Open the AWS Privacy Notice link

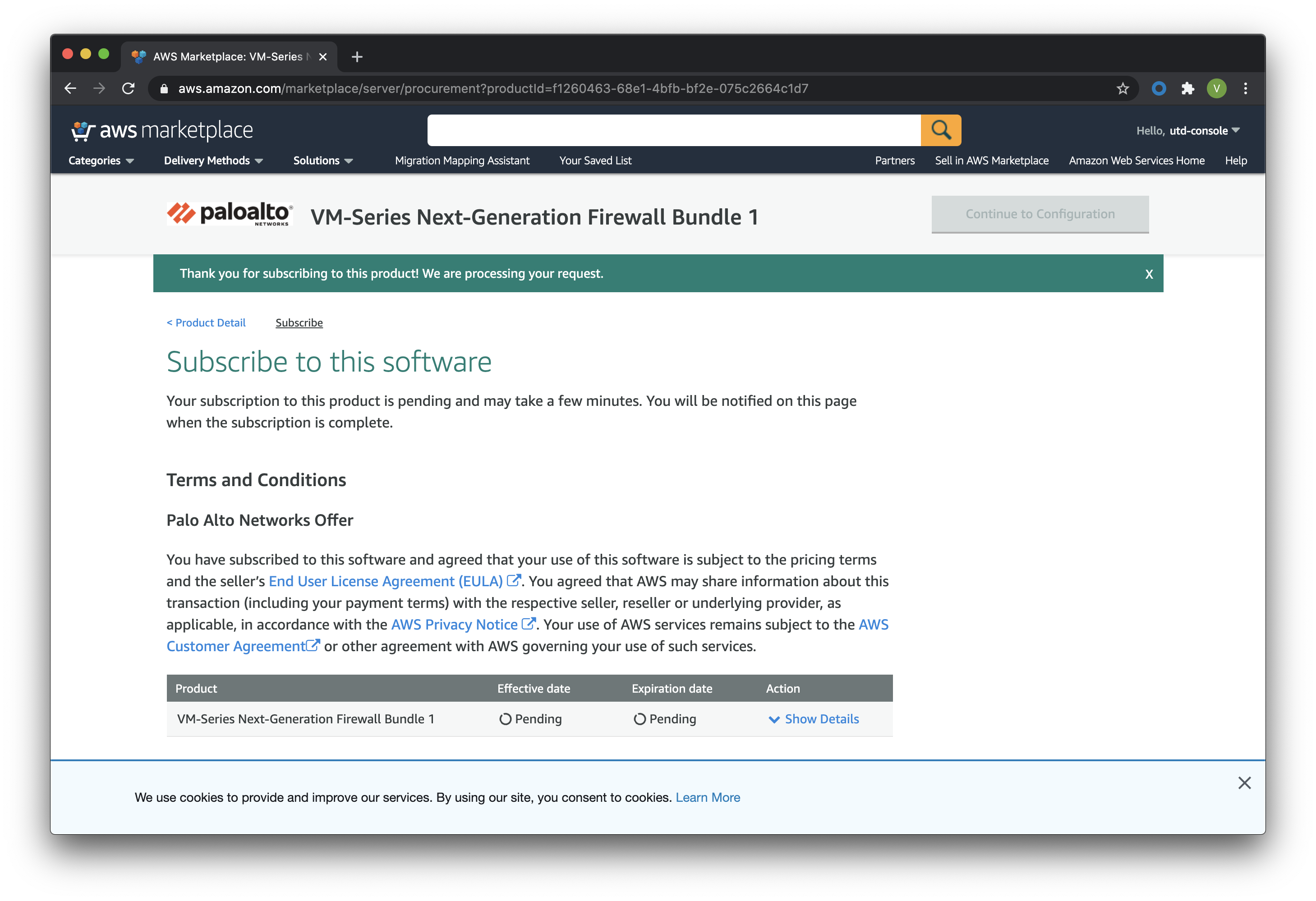454,624
